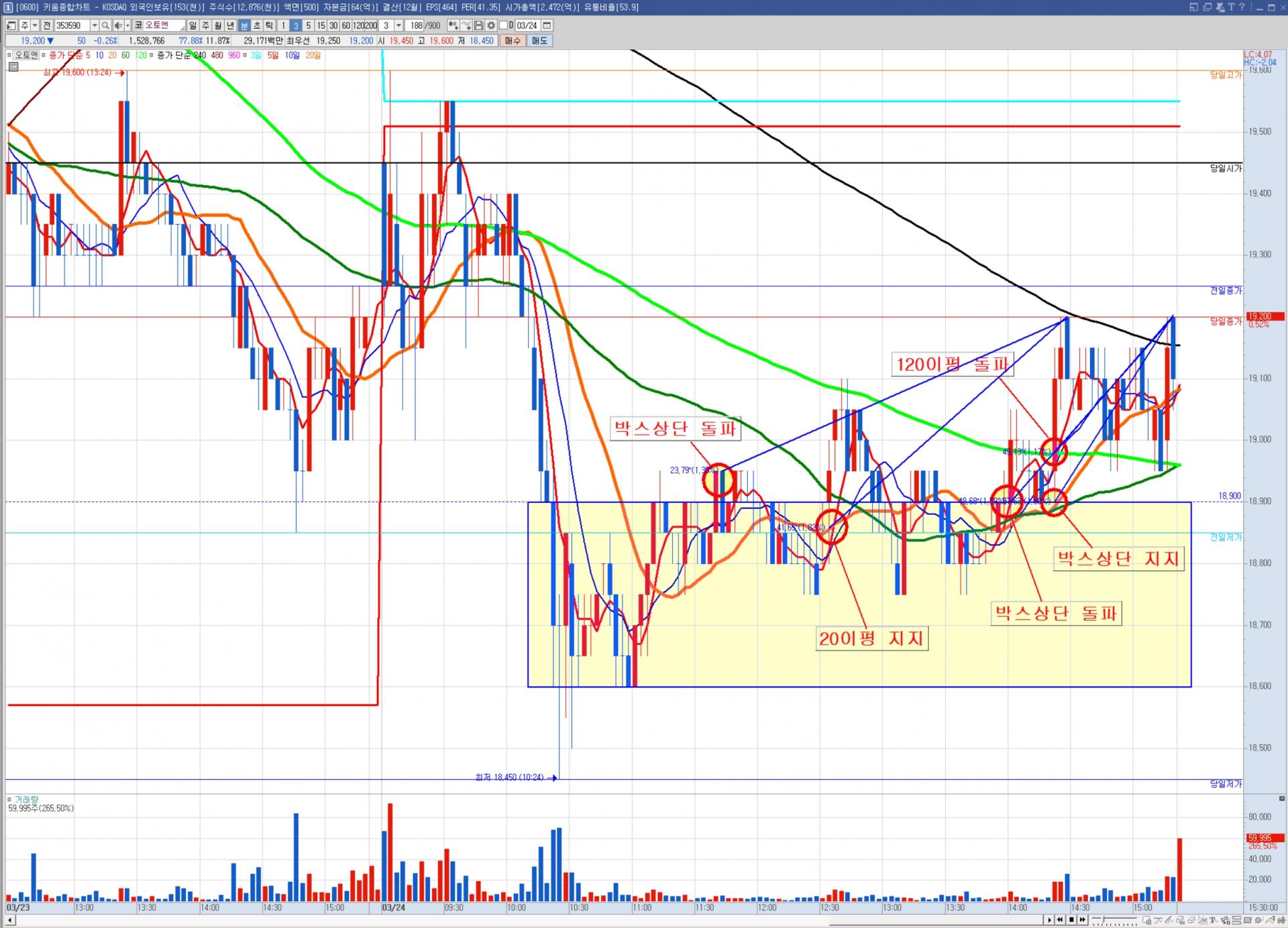Click the 매도 sell button

[539, 41]
